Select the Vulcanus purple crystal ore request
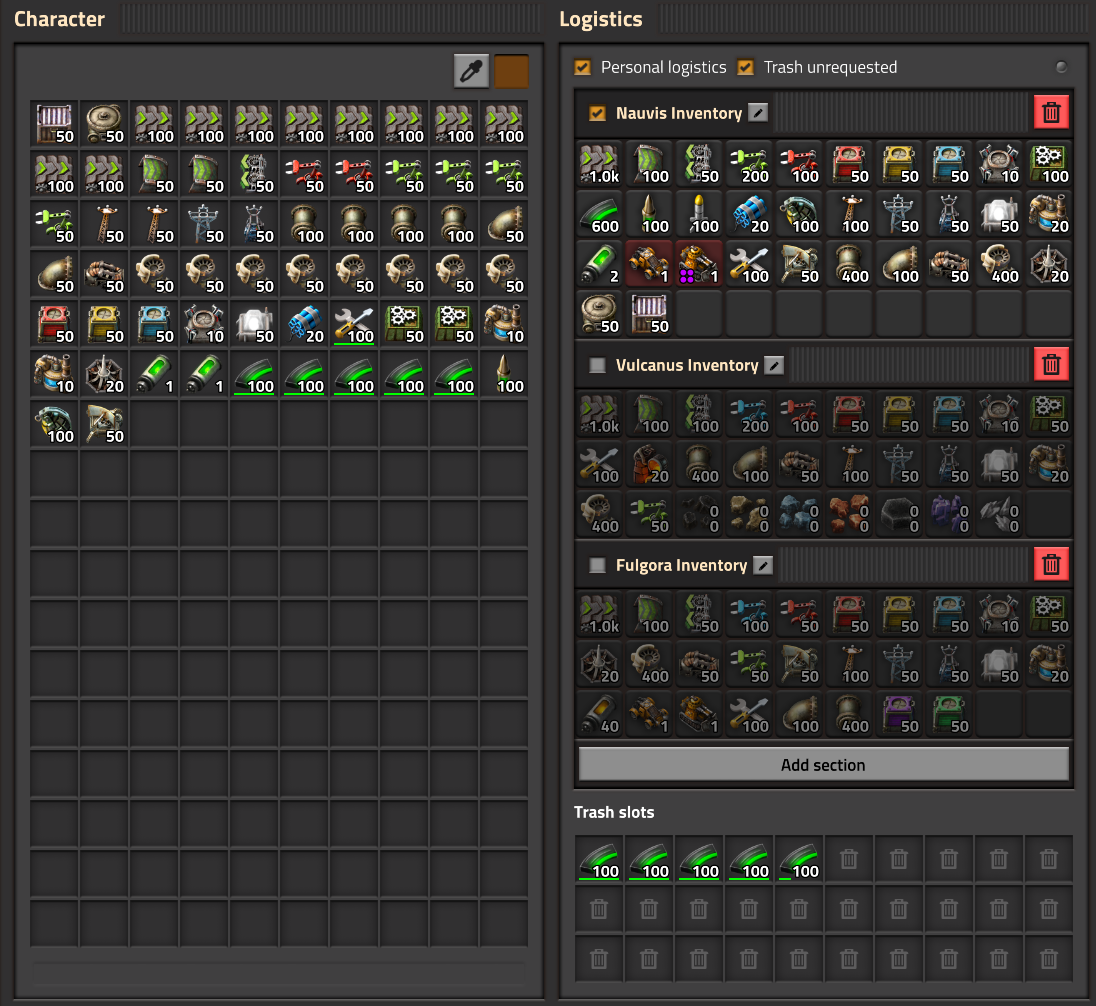 pyautogui.click(x=951, y=515)
